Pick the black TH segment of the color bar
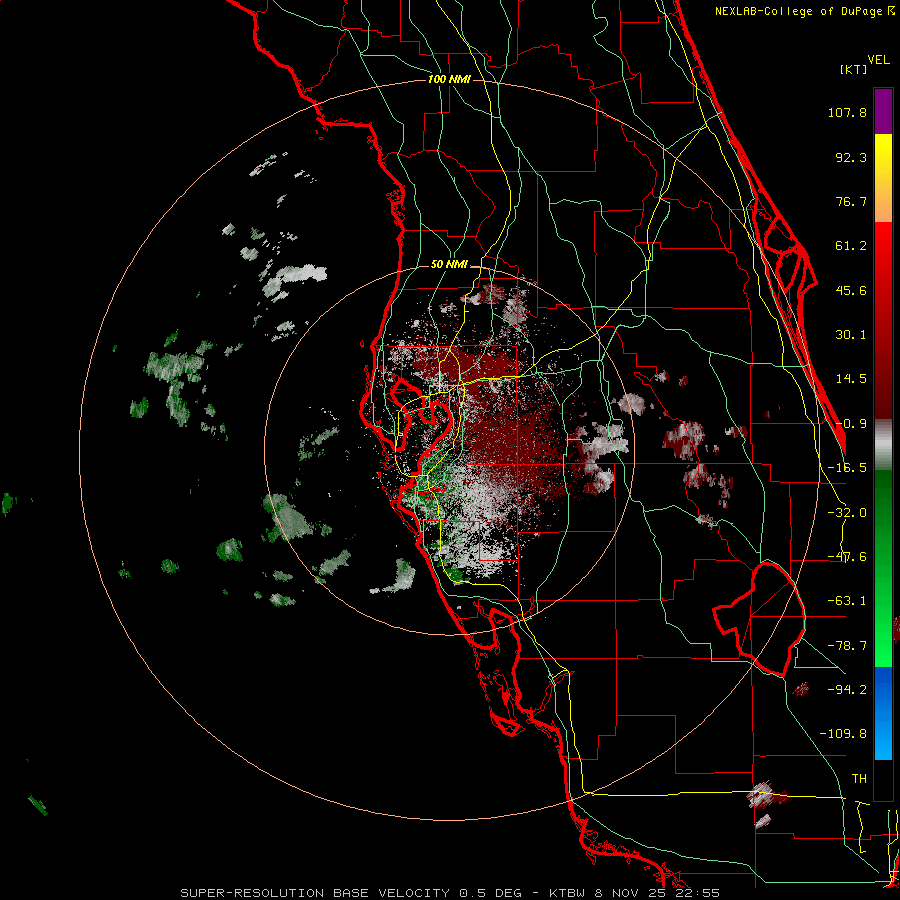The image size is (900, 900). [883, 779]
